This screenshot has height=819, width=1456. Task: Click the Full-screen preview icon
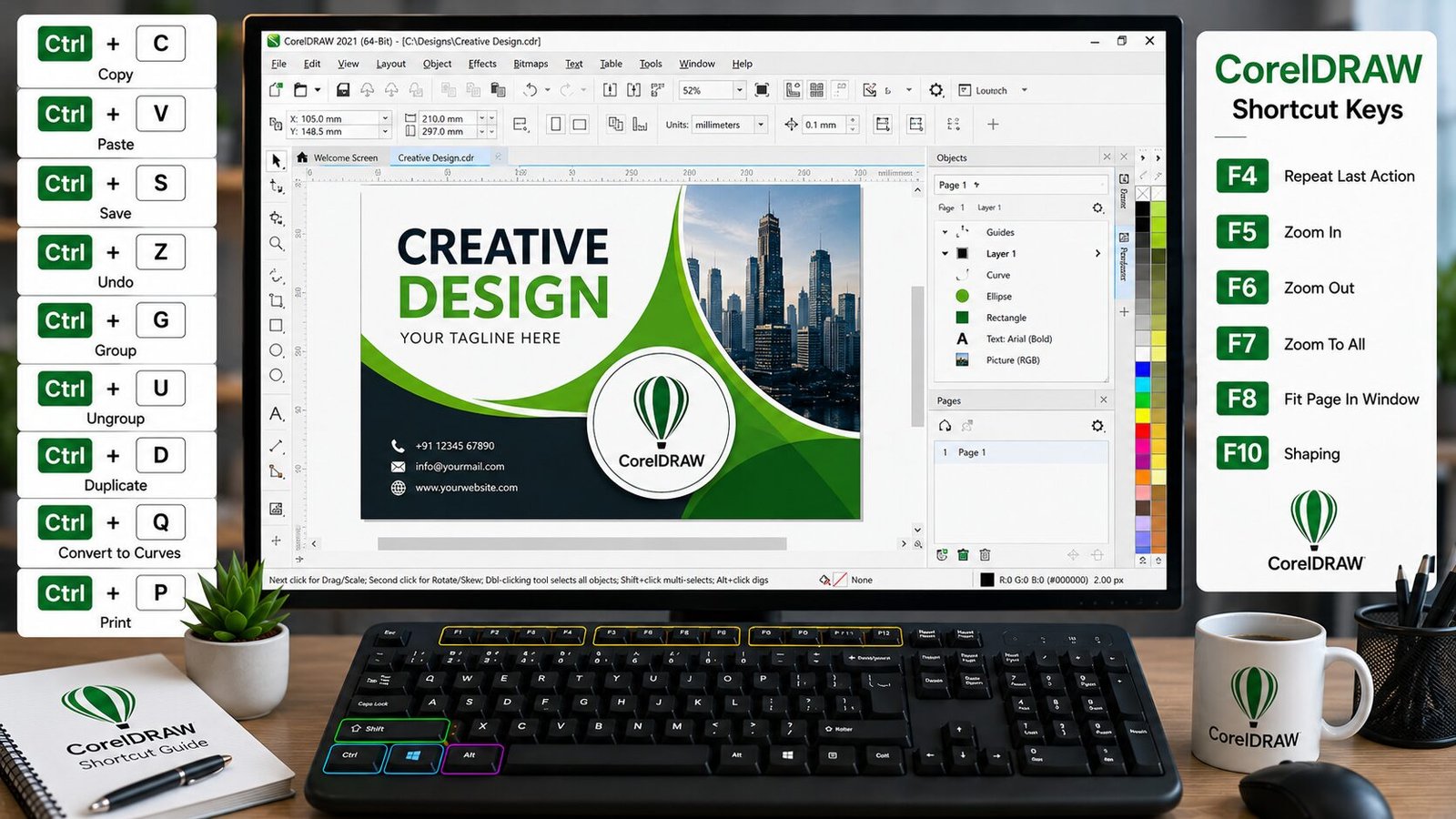pyautogui.click(x=762, y=90)
